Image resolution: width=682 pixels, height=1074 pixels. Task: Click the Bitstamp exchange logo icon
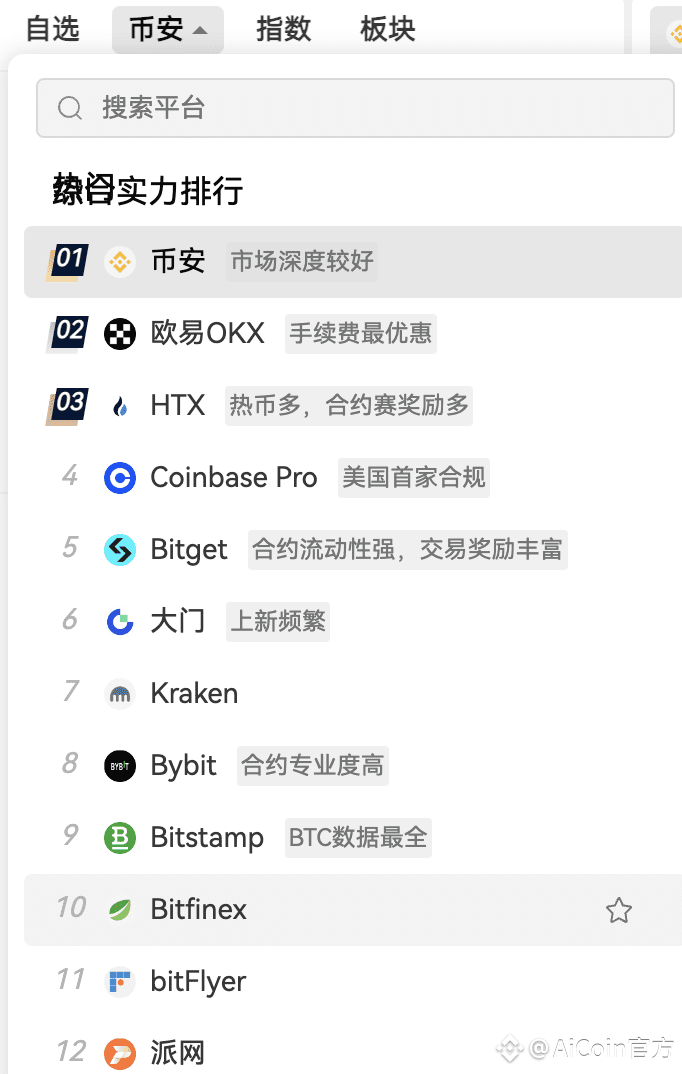(x=120, y=837)
